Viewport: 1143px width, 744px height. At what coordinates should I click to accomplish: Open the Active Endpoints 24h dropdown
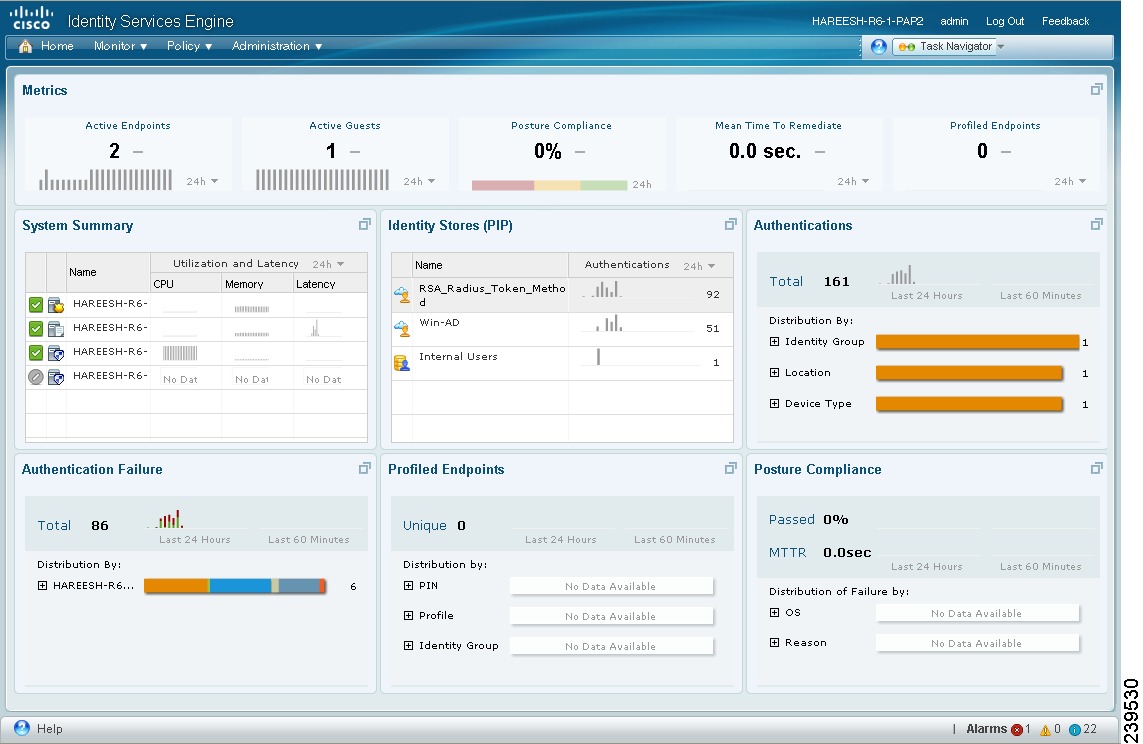pyautogui.click(x=202, y=181)
